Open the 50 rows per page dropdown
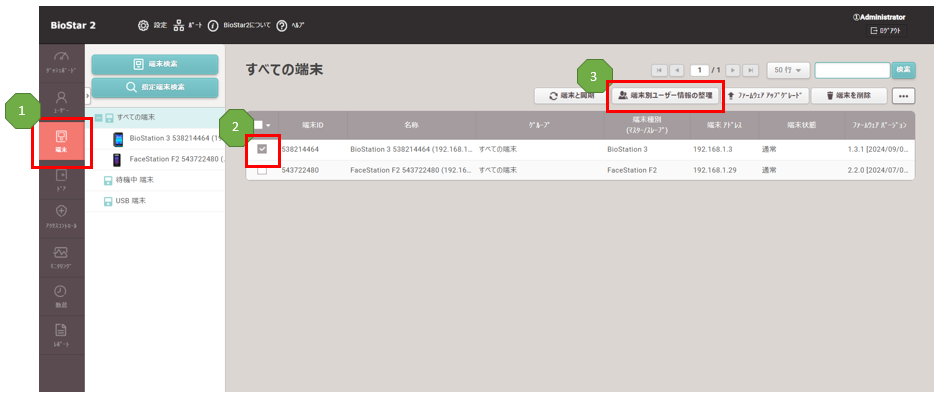Image resolution: width=940 pixels, height=395 pixels. pos(788,70)
